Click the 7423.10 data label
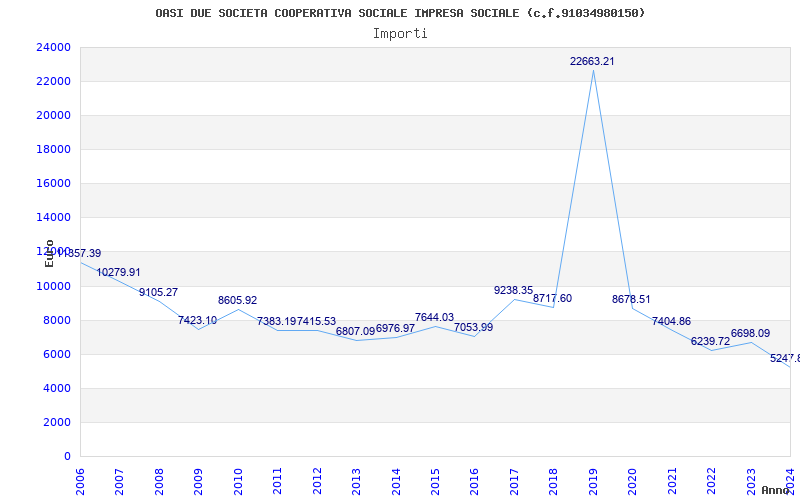 coord(197,320)
